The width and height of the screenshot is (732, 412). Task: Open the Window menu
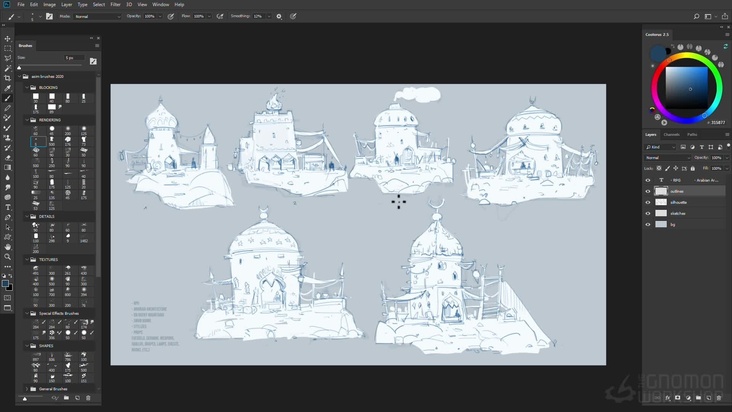point(161,5)
